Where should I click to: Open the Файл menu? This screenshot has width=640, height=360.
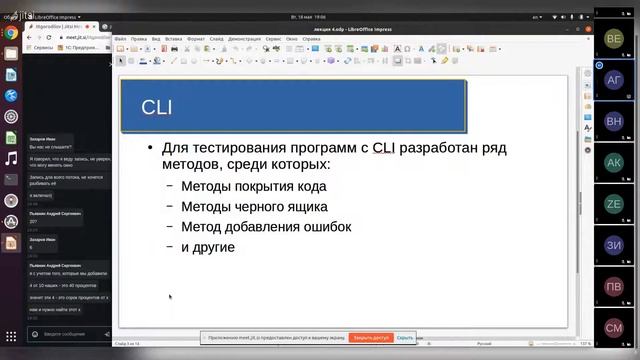coord(120,39)
